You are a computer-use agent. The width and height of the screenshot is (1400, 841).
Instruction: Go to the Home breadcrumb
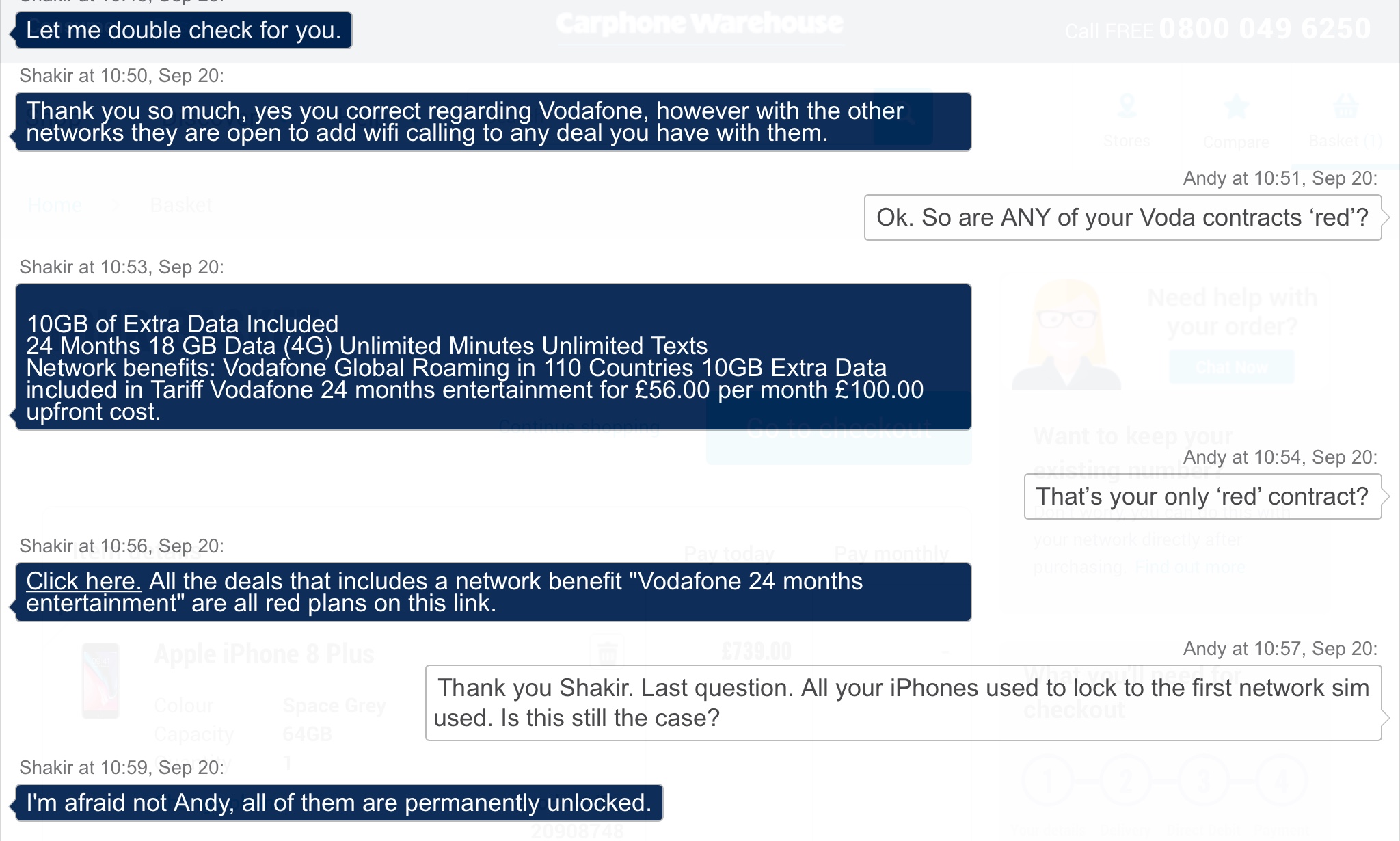click(55, 204)
